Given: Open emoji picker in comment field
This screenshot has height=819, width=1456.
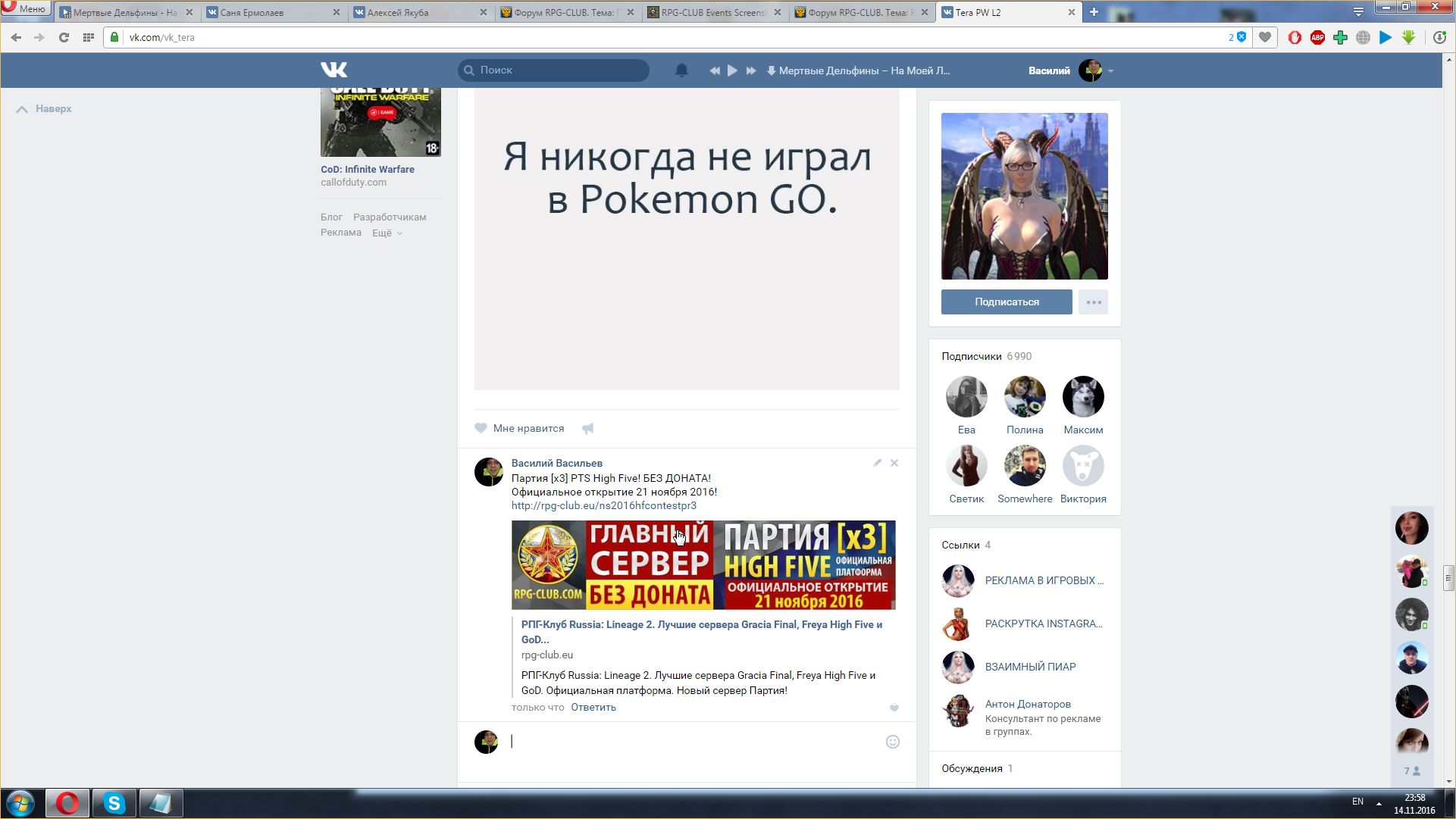Looking at the screenshot, I should [x=893, y=742].
